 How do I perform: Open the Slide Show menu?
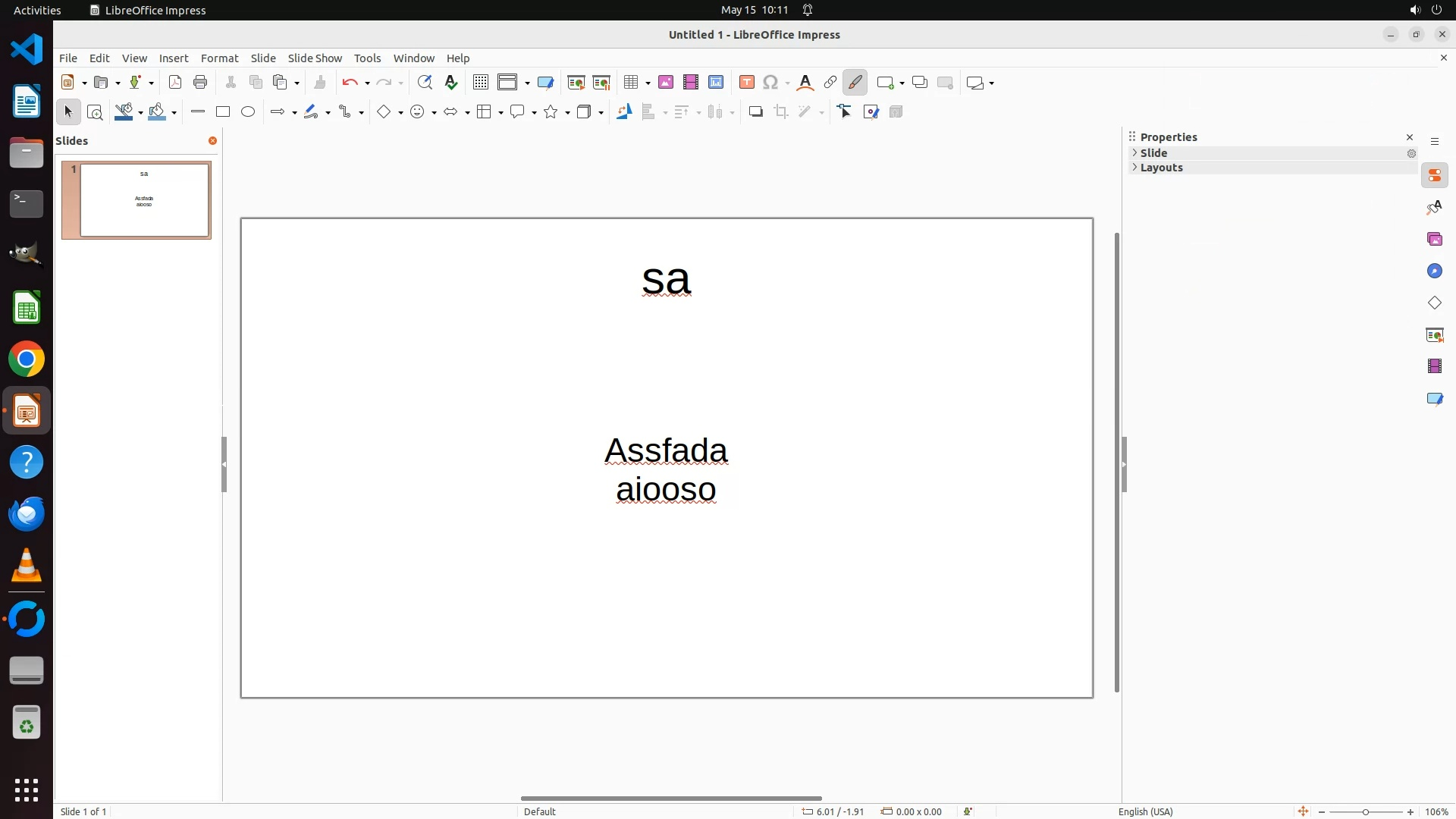[315, 58]
